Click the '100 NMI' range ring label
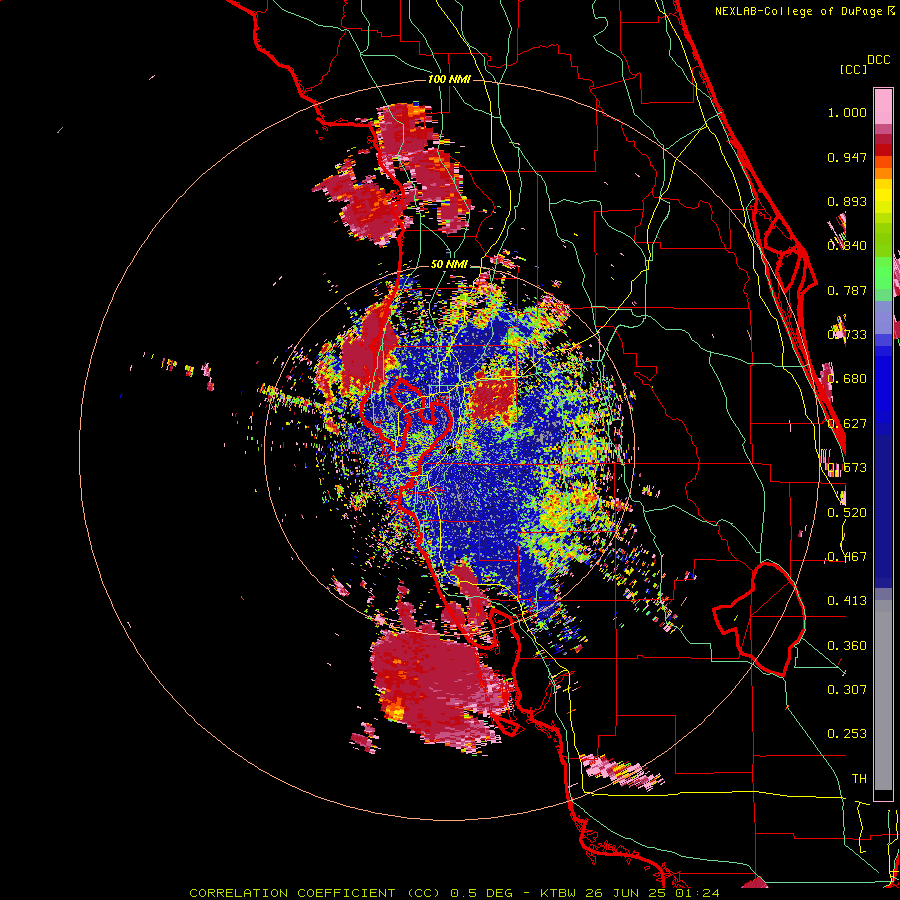 [x=449, y=79]
